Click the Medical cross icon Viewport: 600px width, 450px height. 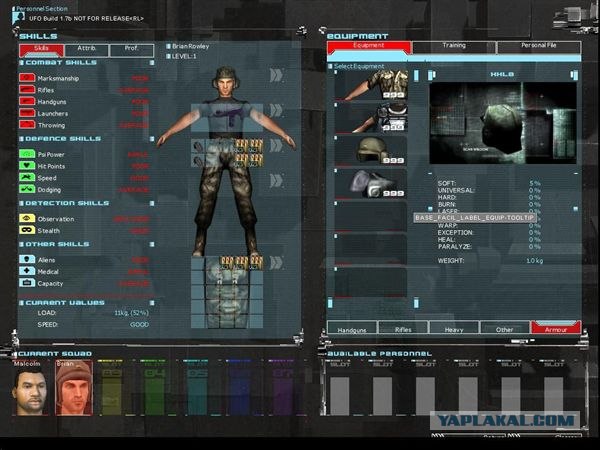[26, 271]
